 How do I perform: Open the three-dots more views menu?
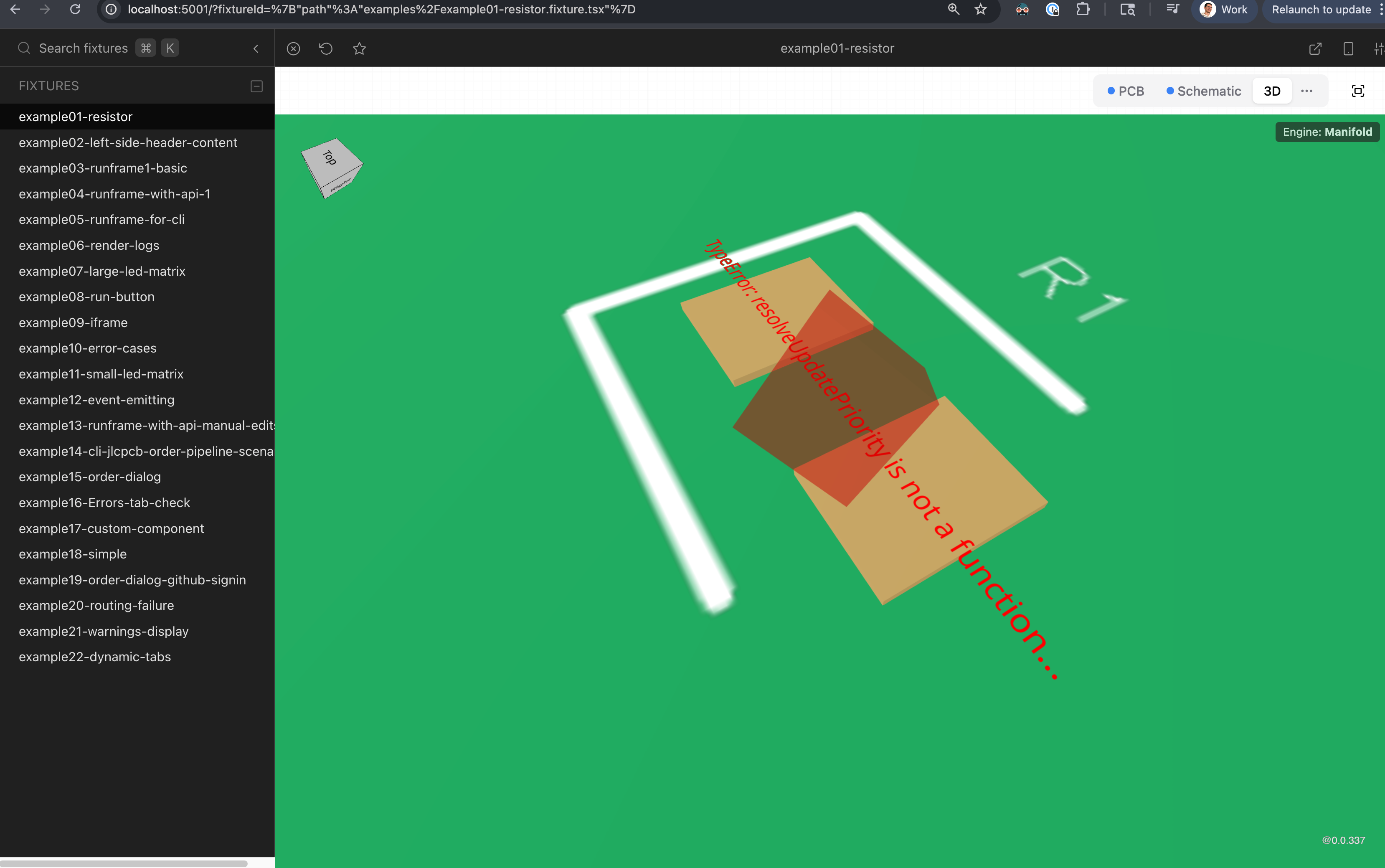coord(1307,91)
